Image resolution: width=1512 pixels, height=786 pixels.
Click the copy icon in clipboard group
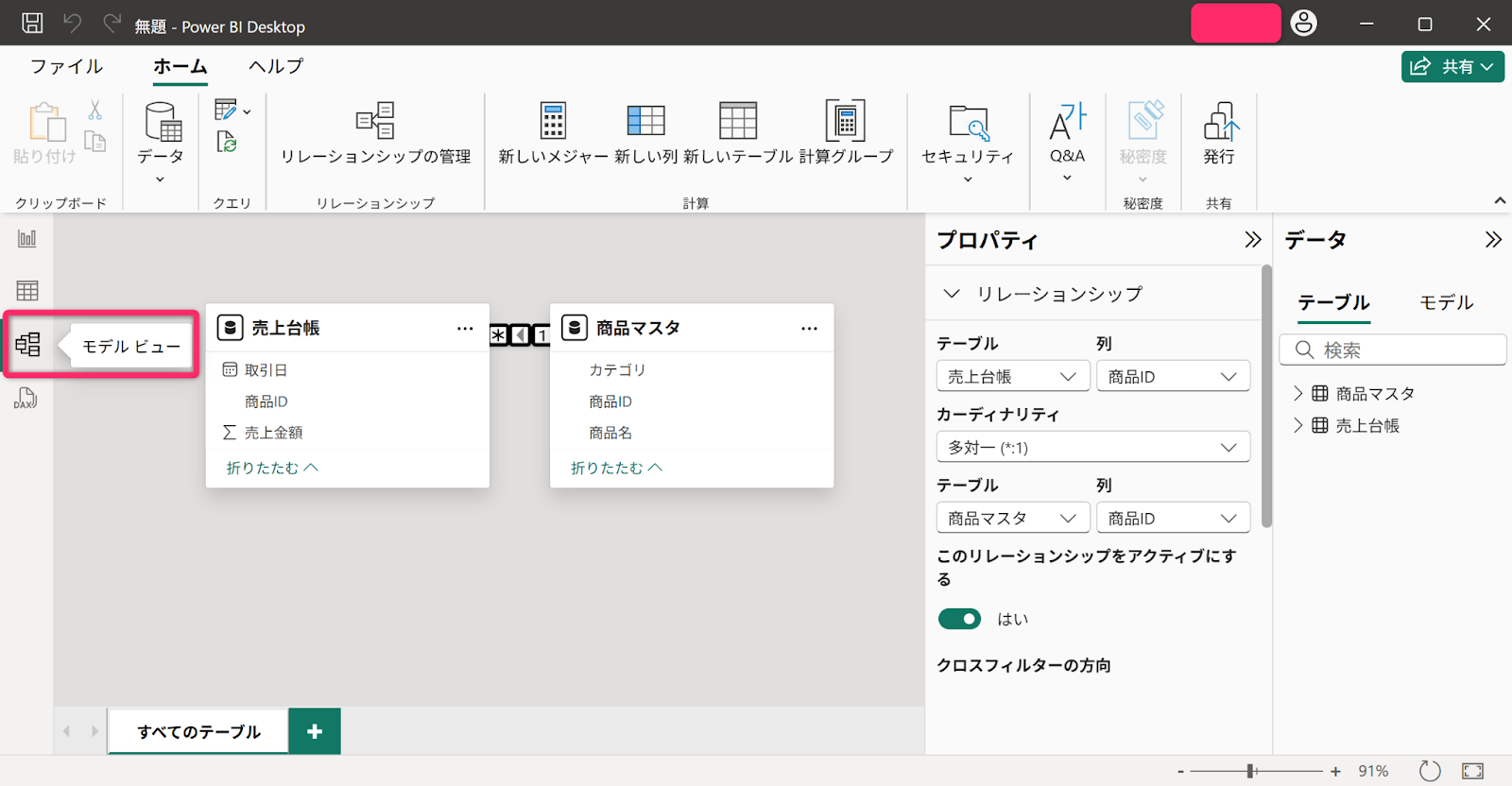click(x=95, y=142)
